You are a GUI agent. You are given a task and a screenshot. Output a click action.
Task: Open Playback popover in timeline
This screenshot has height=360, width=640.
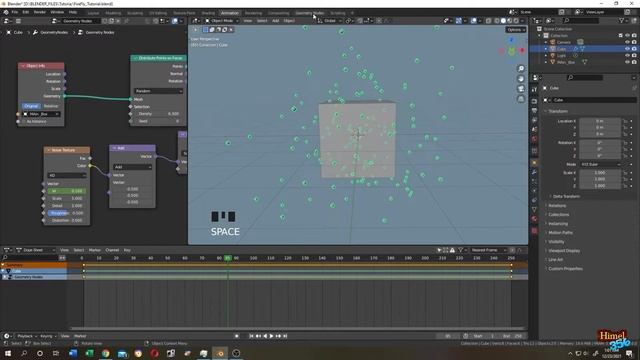coord(26,336)
